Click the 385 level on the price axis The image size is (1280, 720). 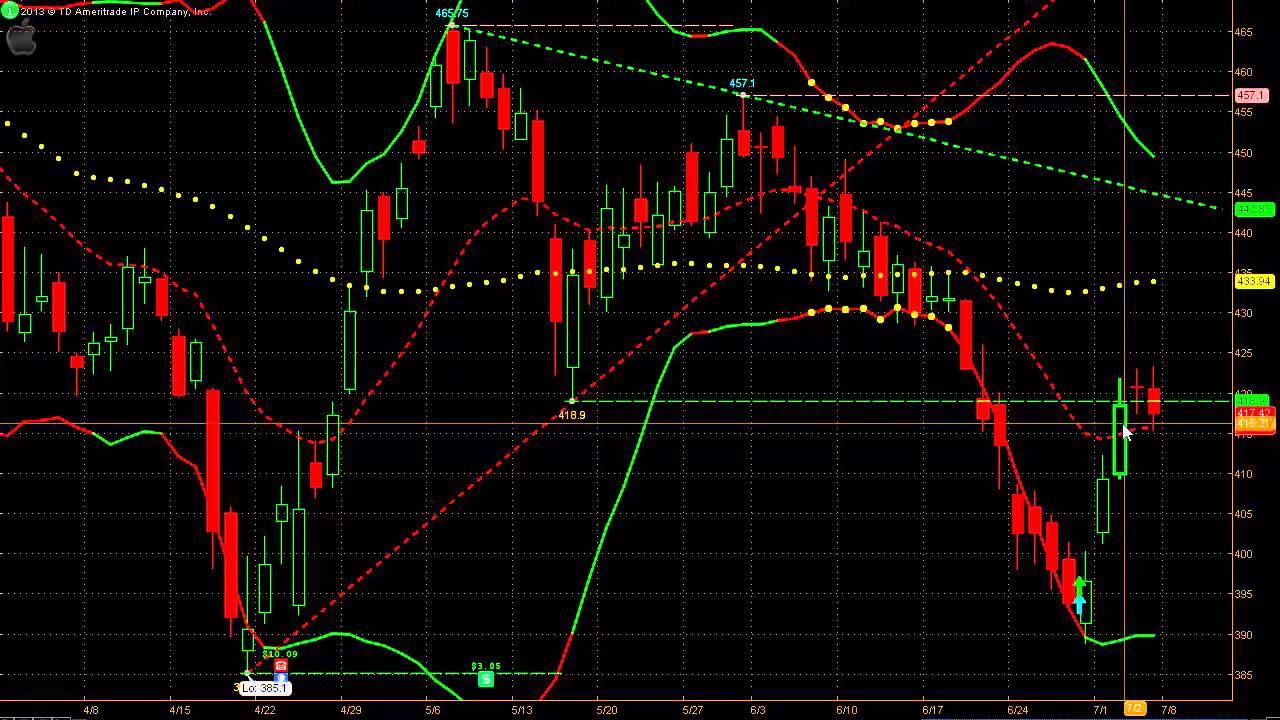(1243, 675)
